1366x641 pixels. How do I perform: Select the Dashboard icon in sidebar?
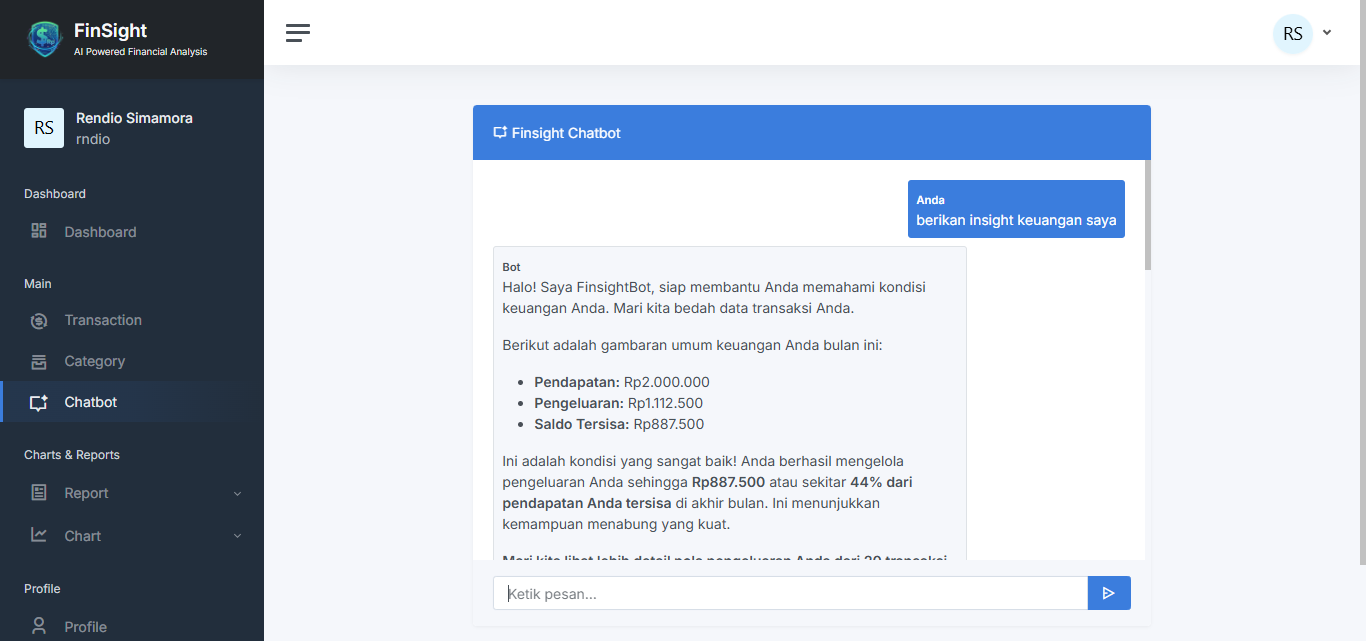point(39,231)
